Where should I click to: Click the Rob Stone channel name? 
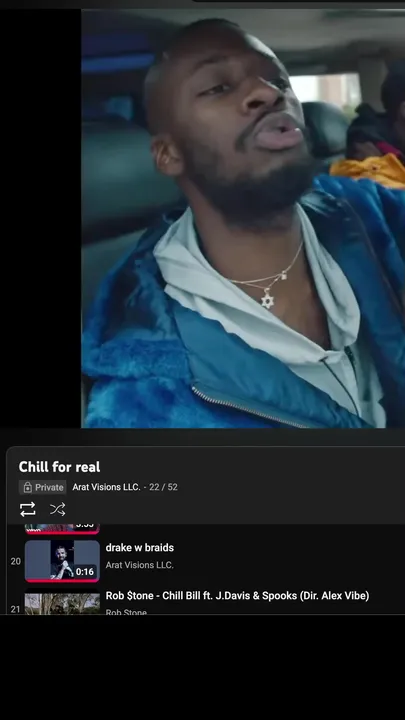point(126,611)
